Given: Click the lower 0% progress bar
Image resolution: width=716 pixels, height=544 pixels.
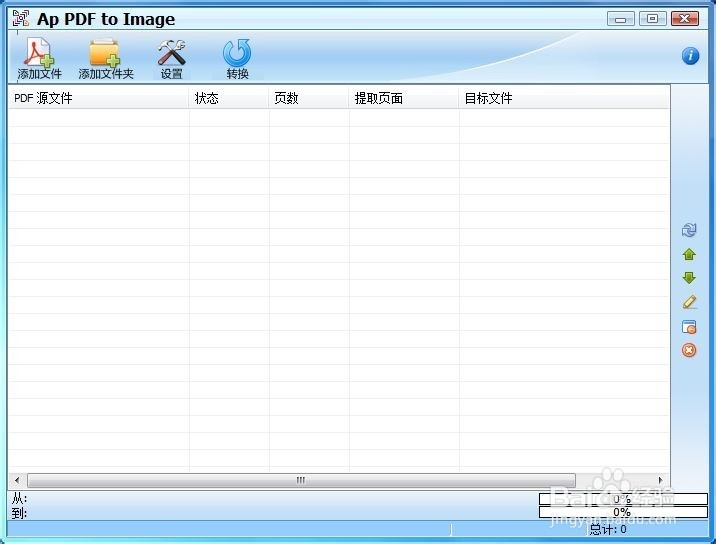Looking at the screenshot, I should coord(623,512).
